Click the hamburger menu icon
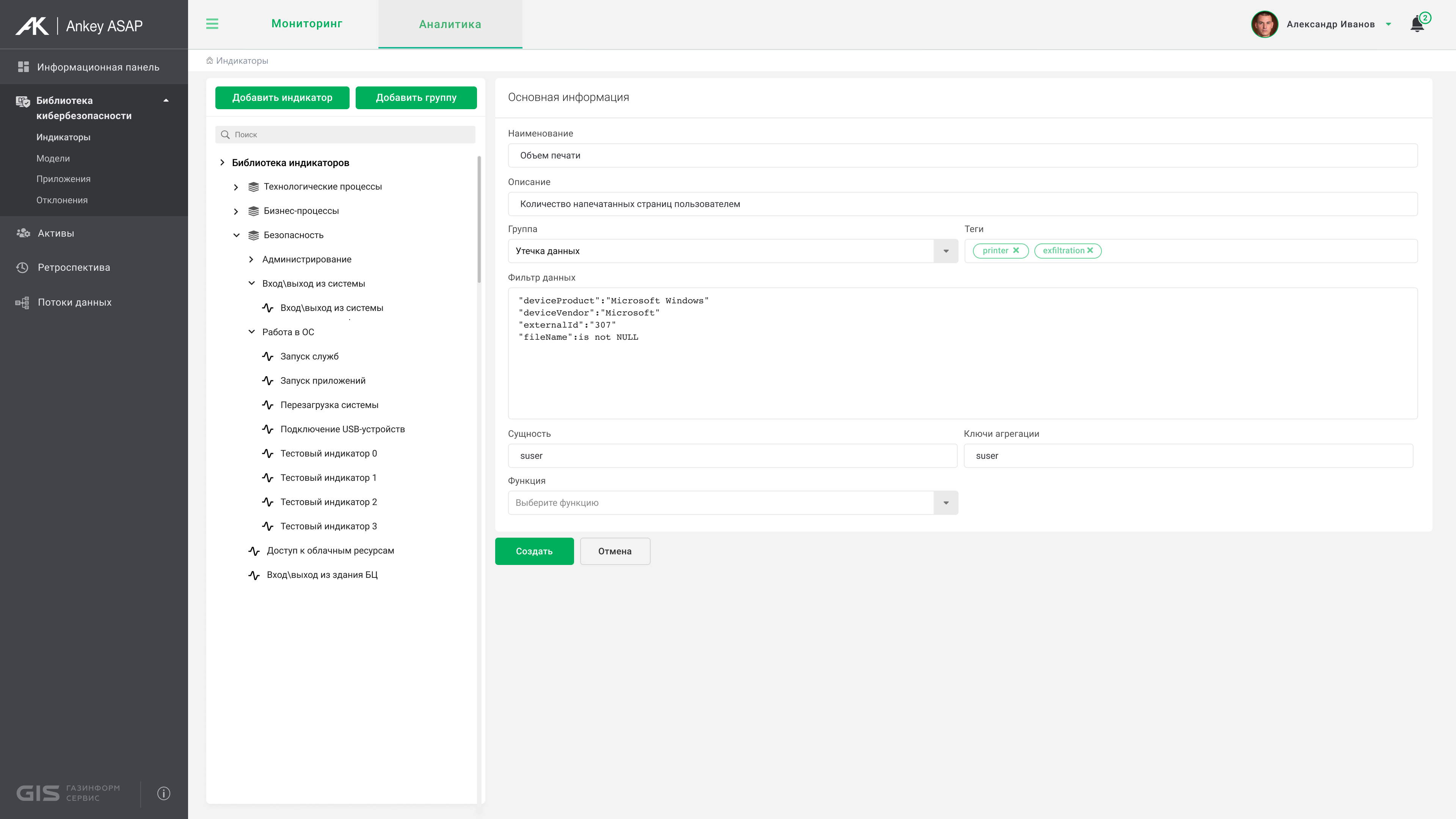The image size is (1456, 819). click(x=212, y=24)
